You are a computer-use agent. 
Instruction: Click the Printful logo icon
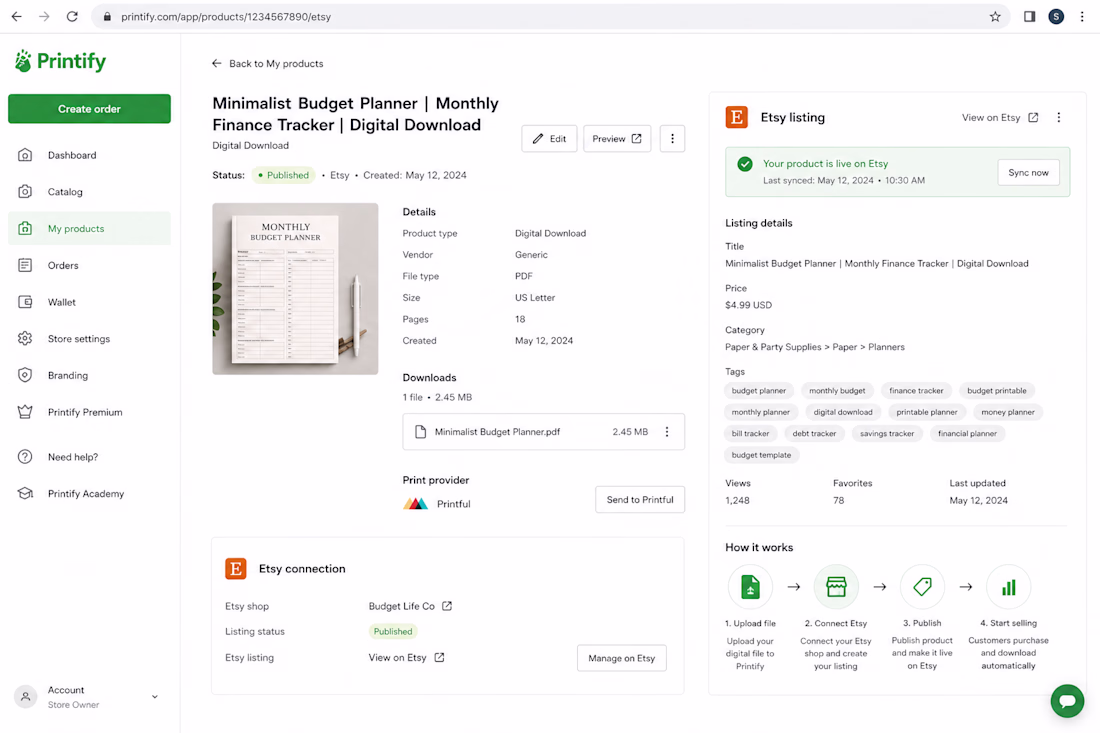[x=415, y=504]
